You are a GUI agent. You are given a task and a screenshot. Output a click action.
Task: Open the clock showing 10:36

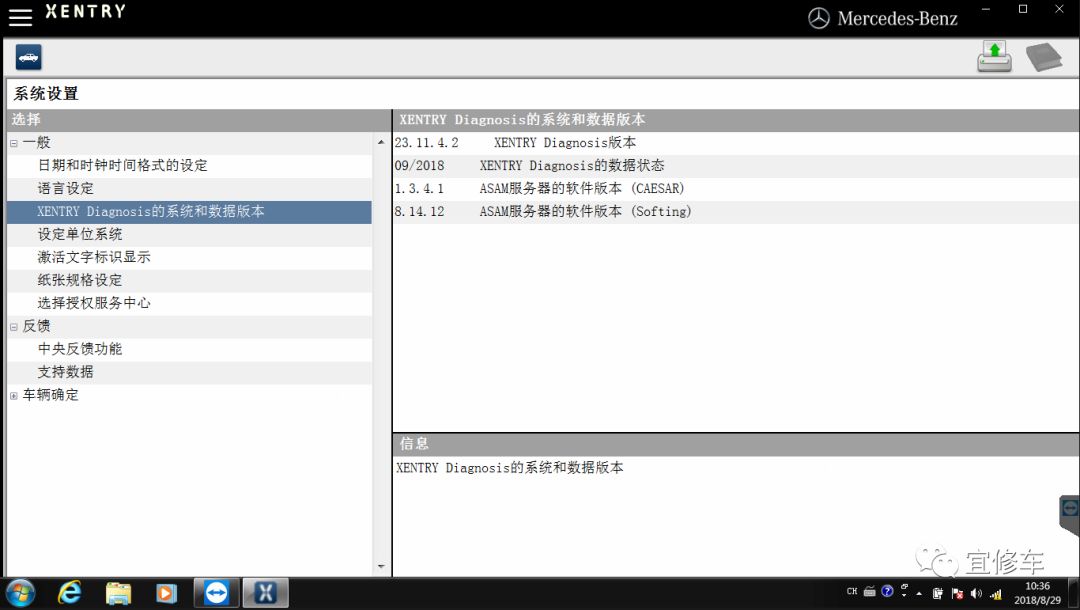pyautogui.click(x=1037, y=593)
